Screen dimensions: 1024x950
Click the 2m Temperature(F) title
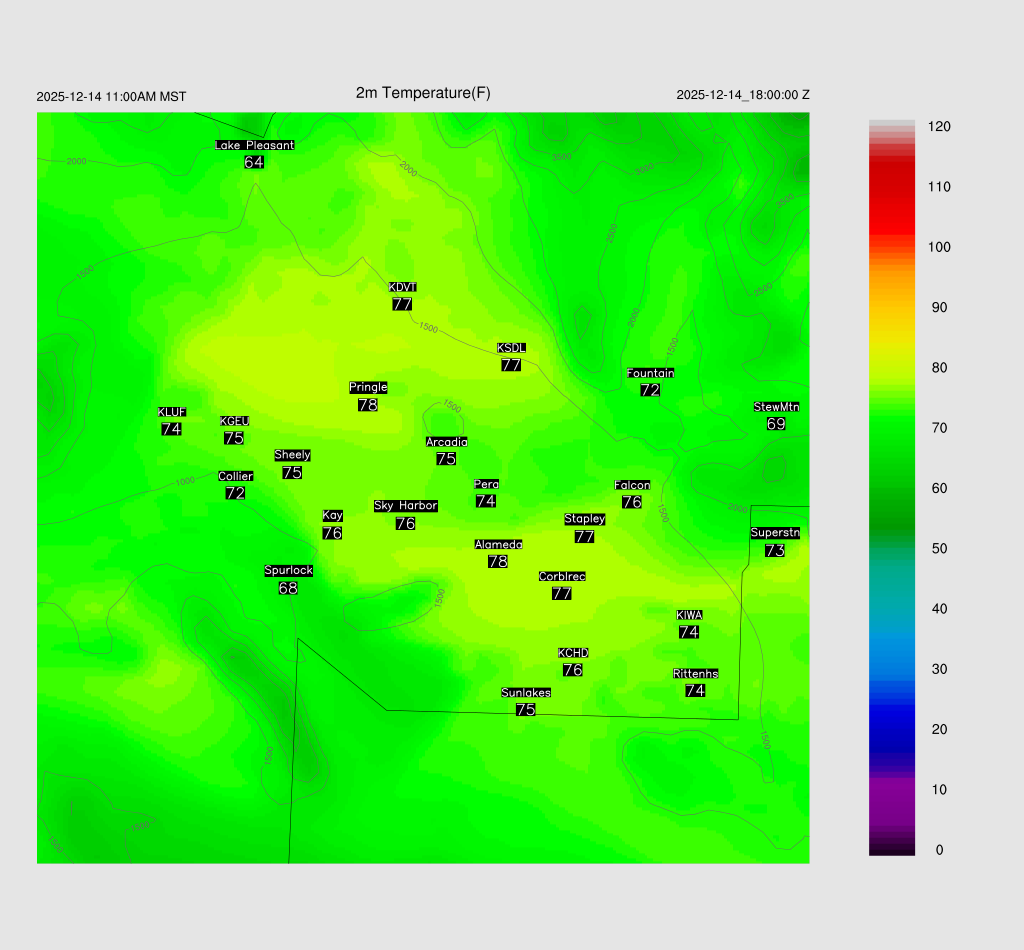pos(423,93)
